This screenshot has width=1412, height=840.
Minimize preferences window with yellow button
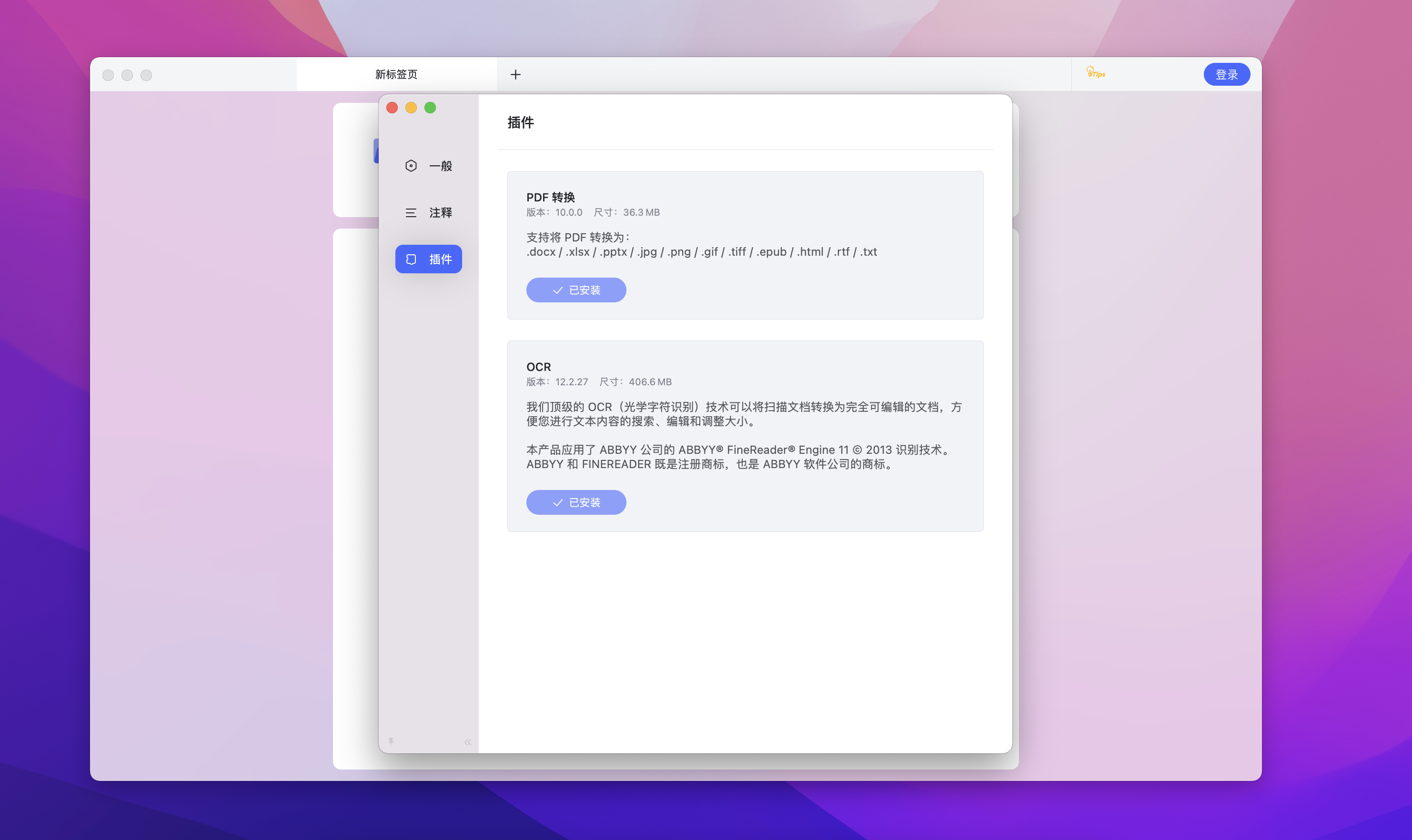(411, 108)
